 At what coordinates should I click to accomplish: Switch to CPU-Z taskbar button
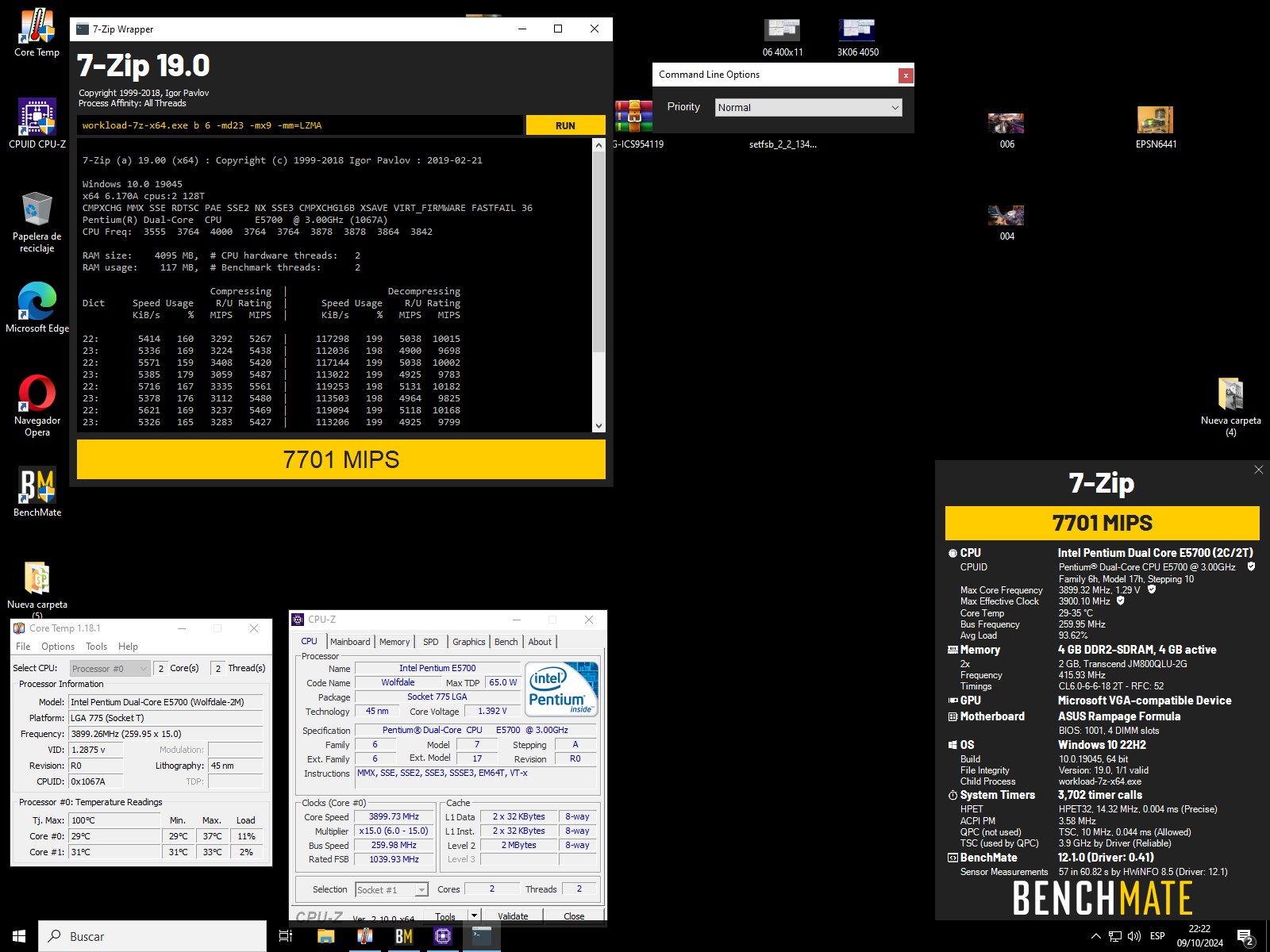(x=443, y=936)
